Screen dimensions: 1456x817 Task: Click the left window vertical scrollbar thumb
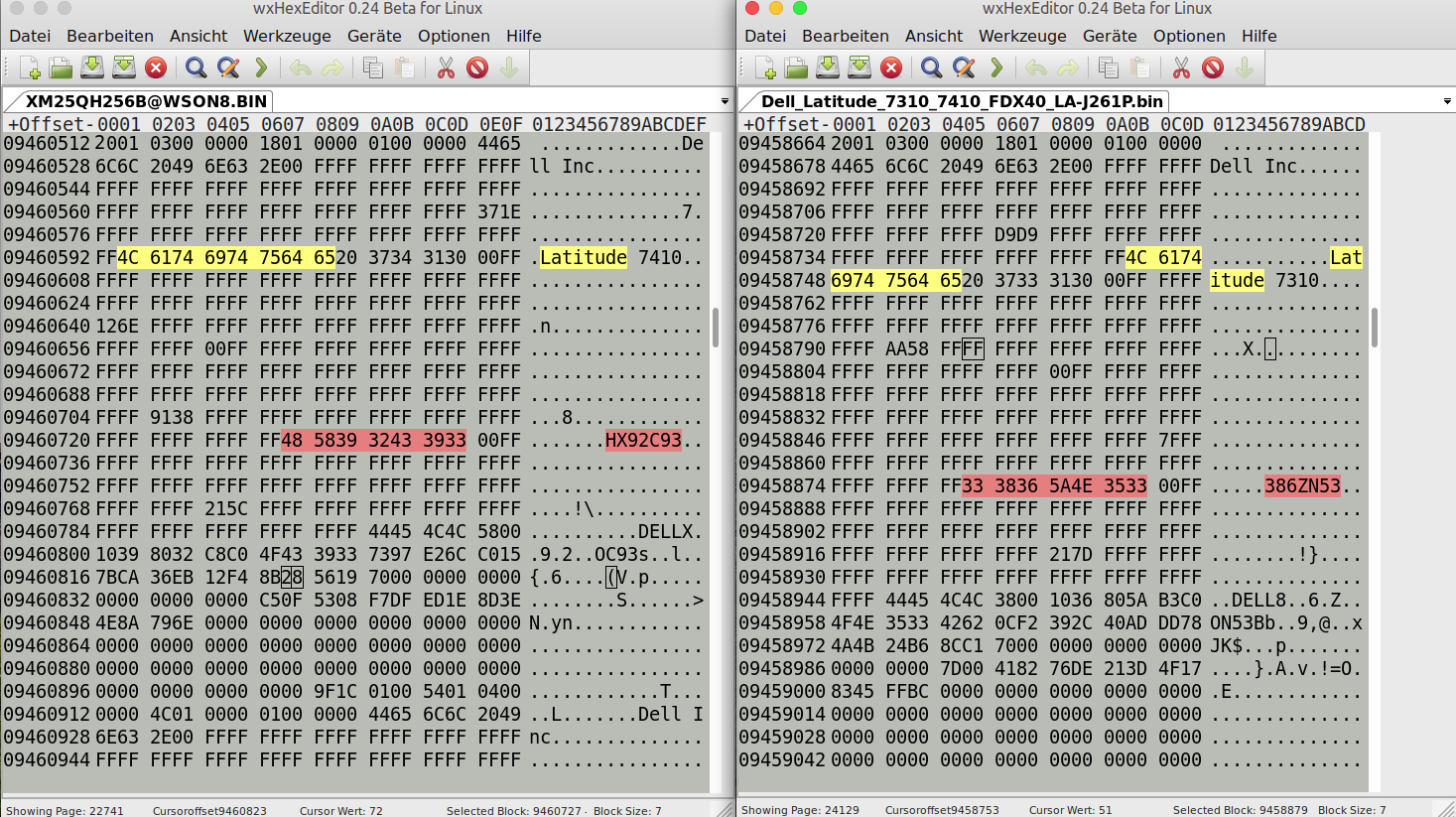(x=716, y=328)
